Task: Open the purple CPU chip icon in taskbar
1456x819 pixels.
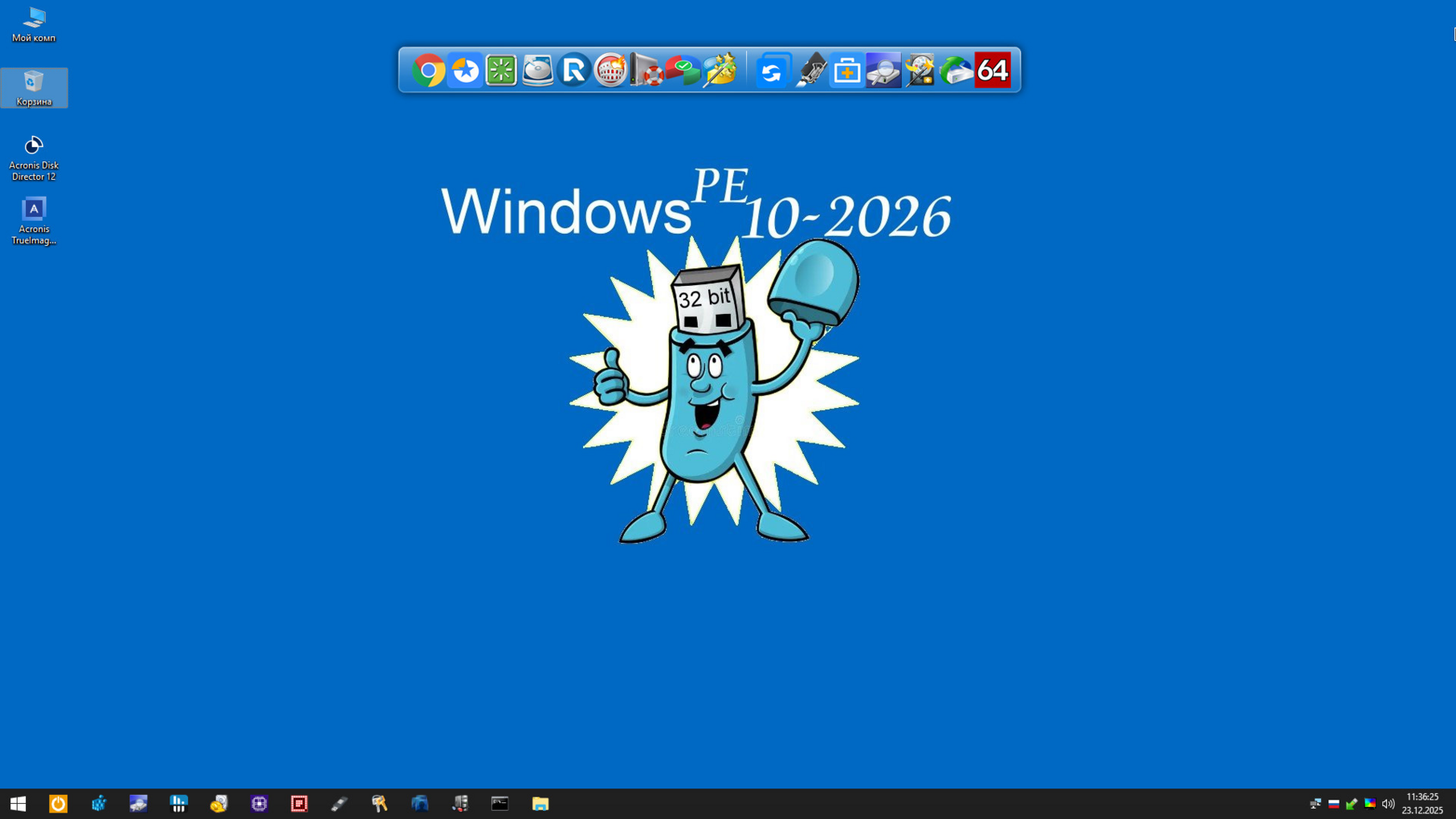Action: tap(259, 804)
